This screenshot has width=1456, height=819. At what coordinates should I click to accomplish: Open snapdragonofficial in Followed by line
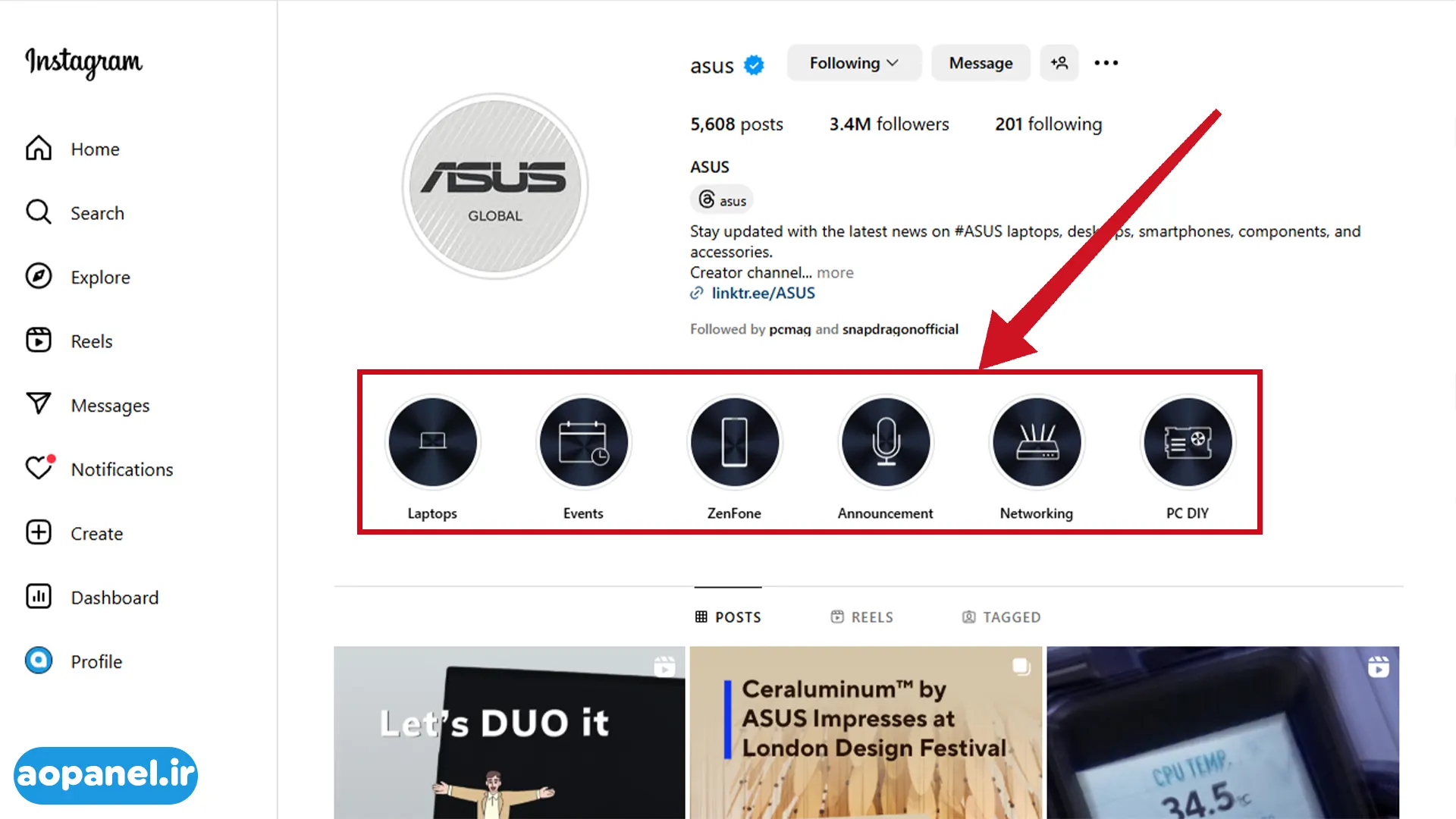coord(900,329)
